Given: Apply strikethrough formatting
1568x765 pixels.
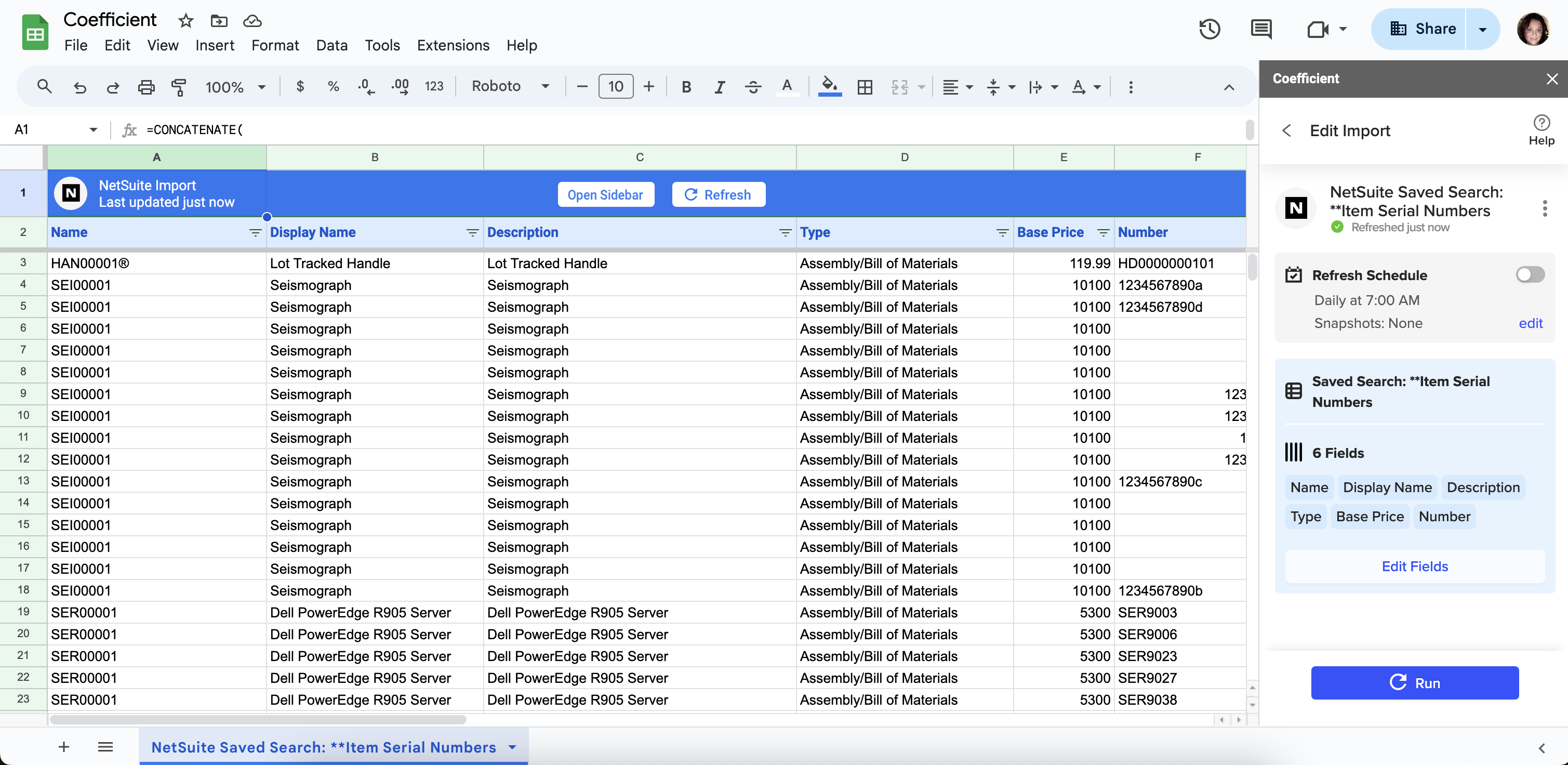Looking at the screenshot, I should (x=753, y=86).
